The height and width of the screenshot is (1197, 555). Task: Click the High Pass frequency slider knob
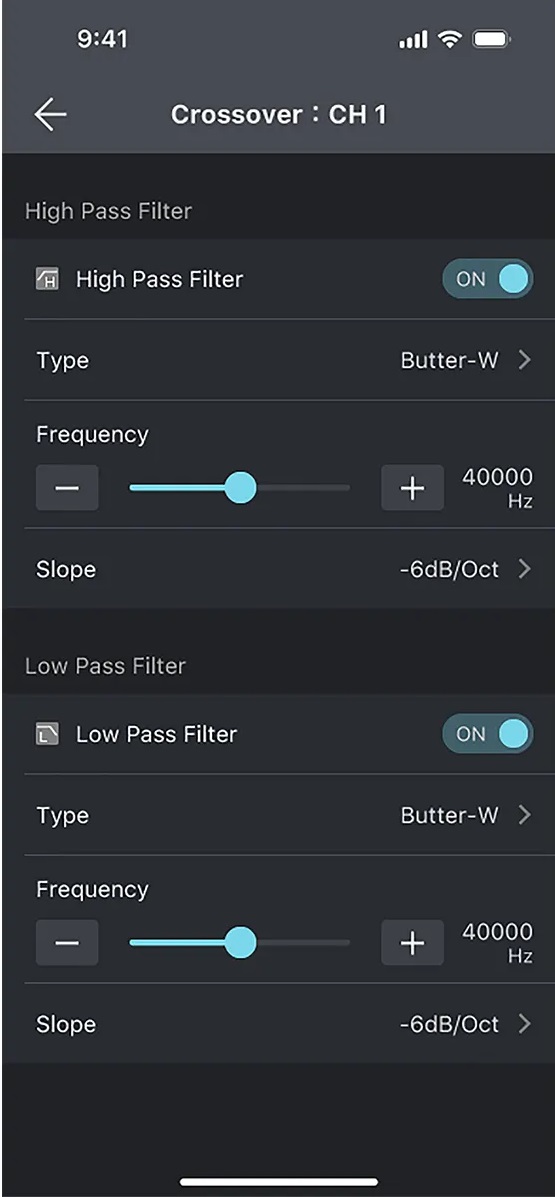240,487
